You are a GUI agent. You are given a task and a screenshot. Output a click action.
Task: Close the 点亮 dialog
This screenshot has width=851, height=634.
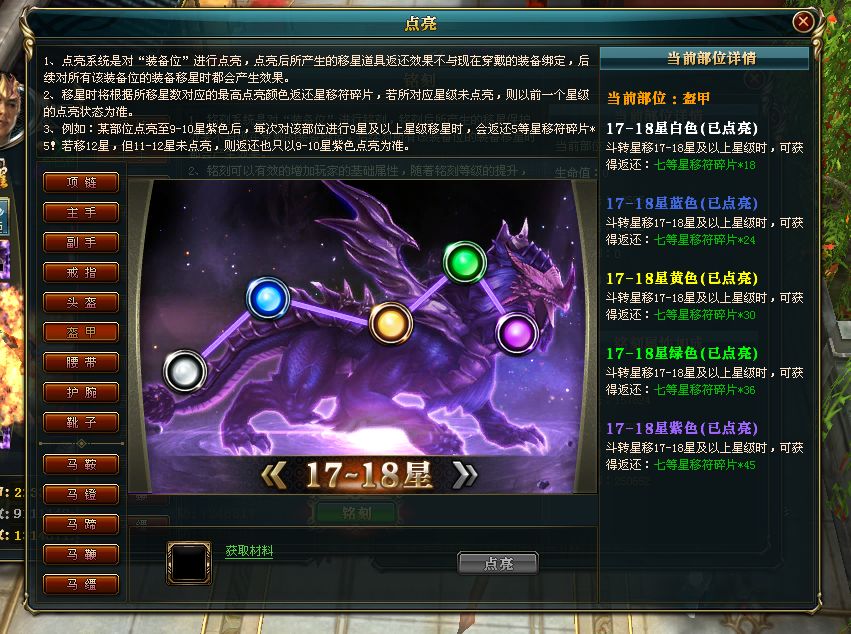(803, 22)
